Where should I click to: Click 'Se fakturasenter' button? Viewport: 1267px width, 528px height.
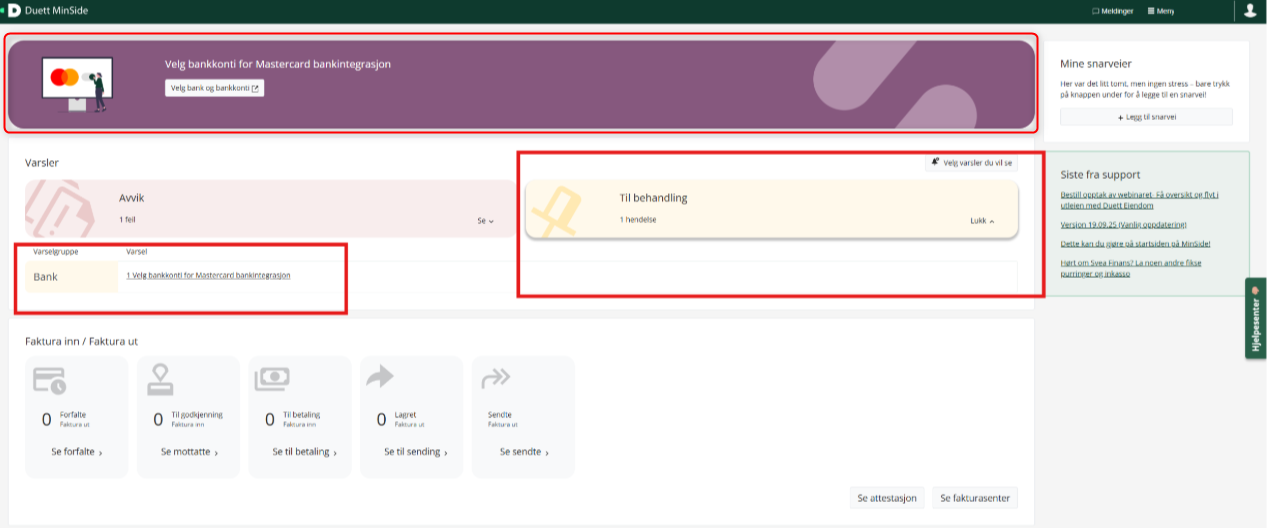pos(975,498)
